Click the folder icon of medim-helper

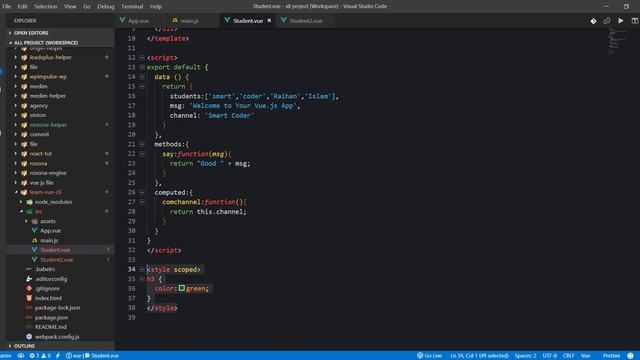pos(24,96)
